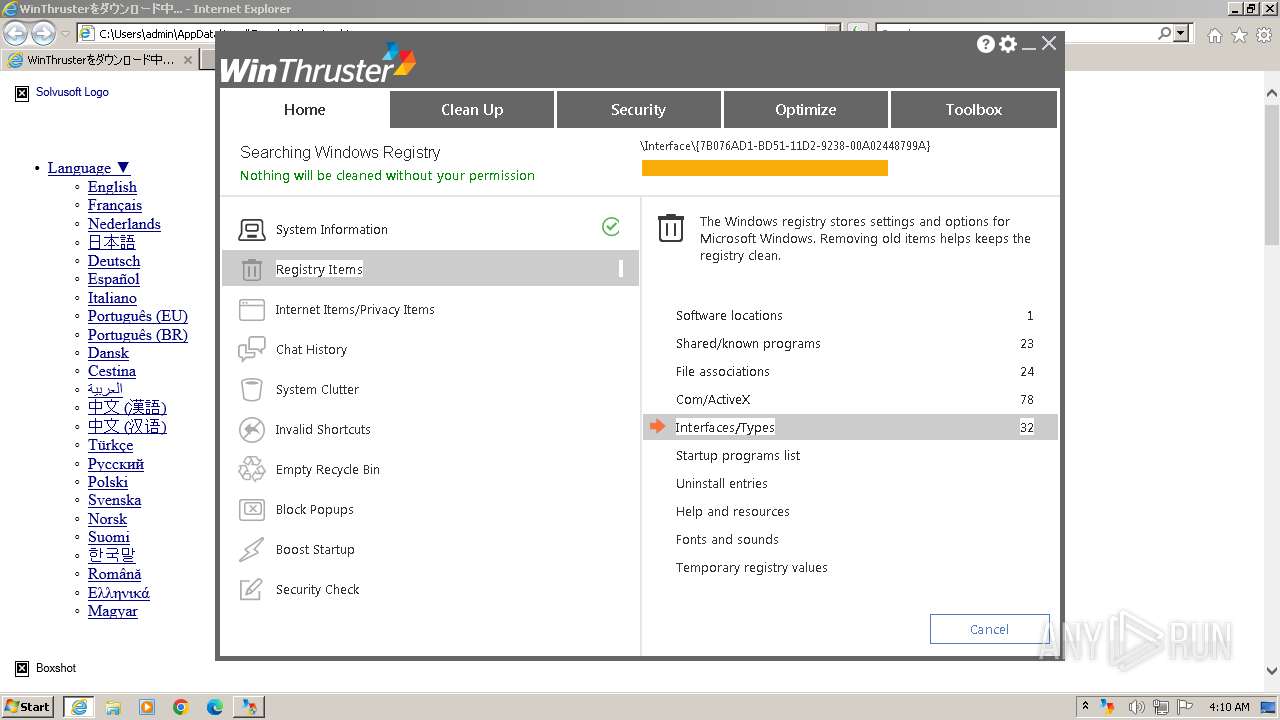Choose the Italiano language link
The image size is (1280, 720).
(x=112, y=298)
